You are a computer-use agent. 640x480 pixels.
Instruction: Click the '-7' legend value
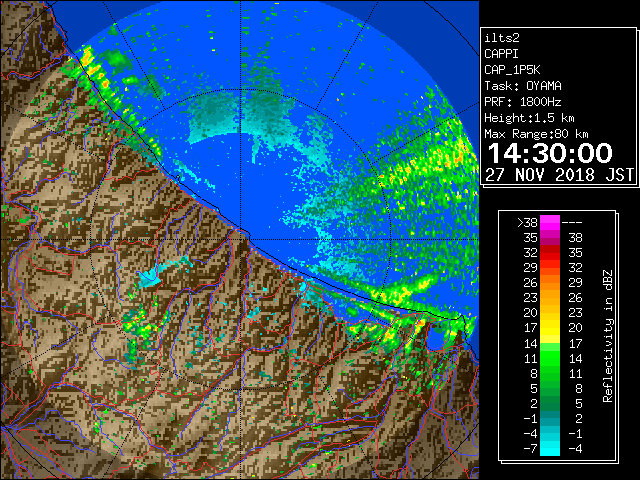click(x=530, y=449)
